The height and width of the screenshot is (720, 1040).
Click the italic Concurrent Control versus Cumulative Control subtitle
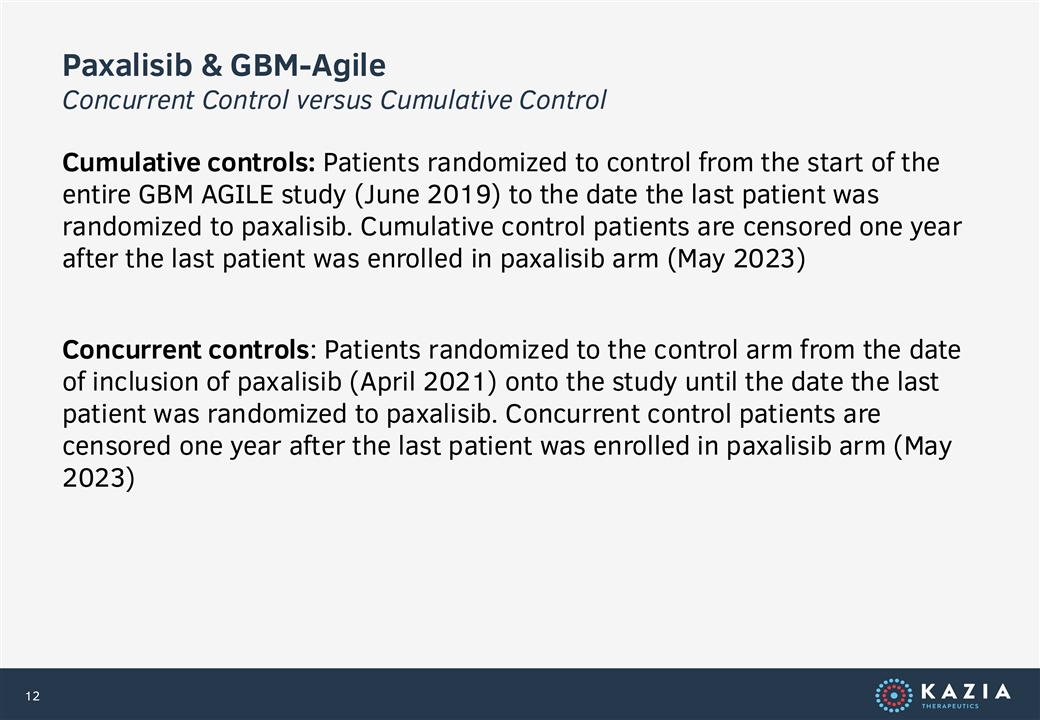(334, 100)
